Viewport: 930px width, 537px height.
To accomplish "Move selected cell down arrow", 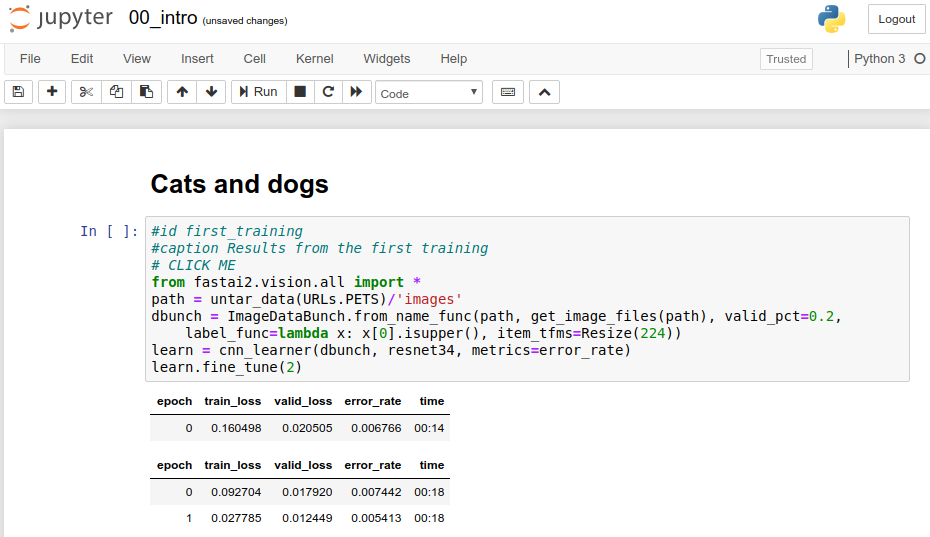I will (211, 92).
